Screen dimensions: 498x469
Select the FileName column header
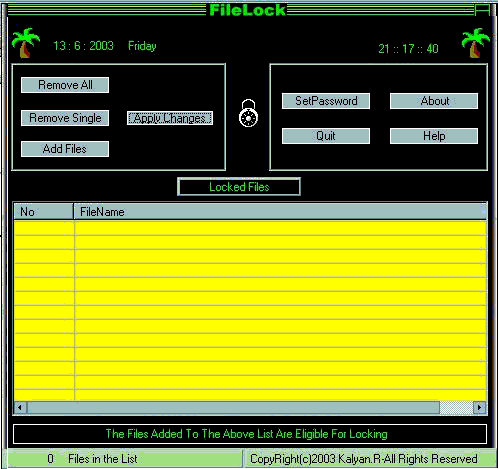point(280,212)
